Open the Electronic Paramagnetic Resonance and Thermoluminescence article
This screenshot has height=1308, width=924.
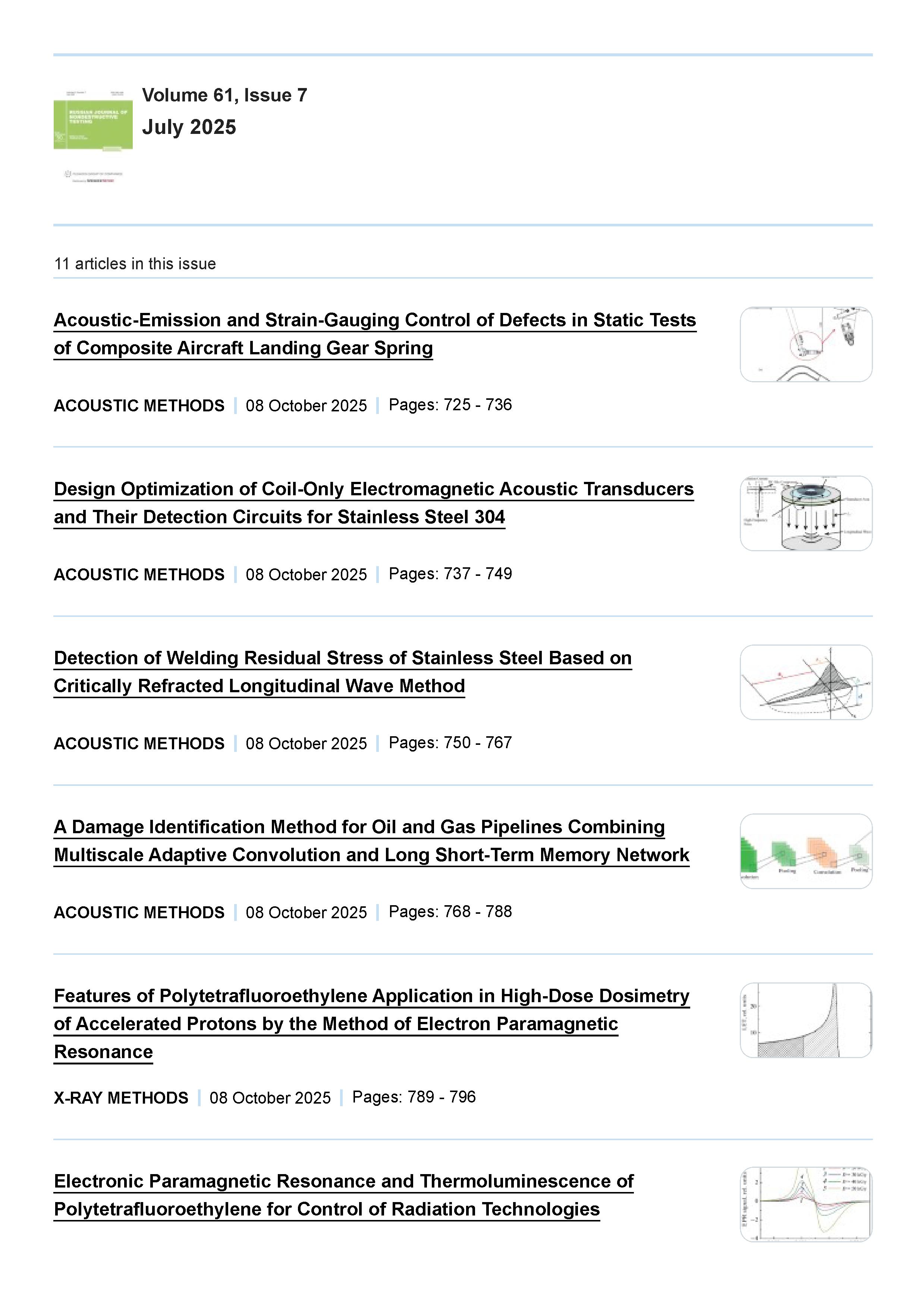click(x=343, y=1182)
